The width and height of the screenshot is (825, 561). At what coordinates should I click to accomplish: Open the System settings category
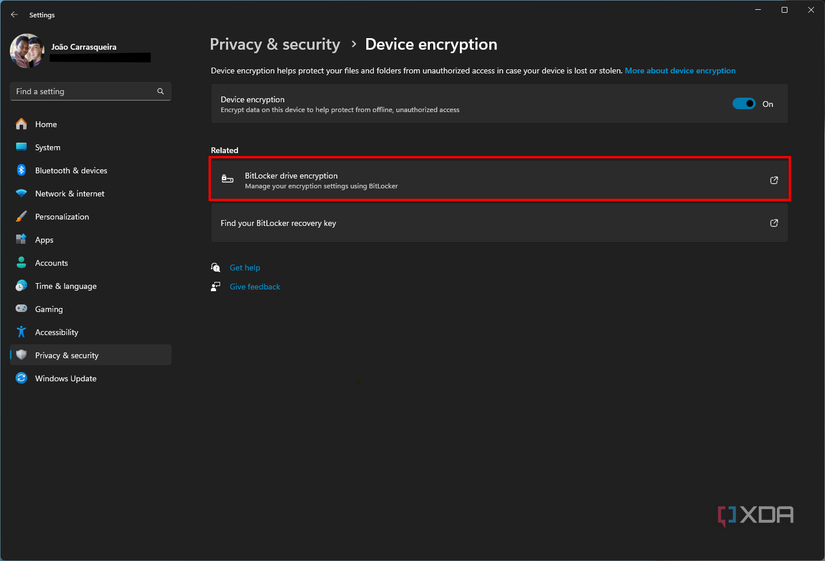pos(47,147)
